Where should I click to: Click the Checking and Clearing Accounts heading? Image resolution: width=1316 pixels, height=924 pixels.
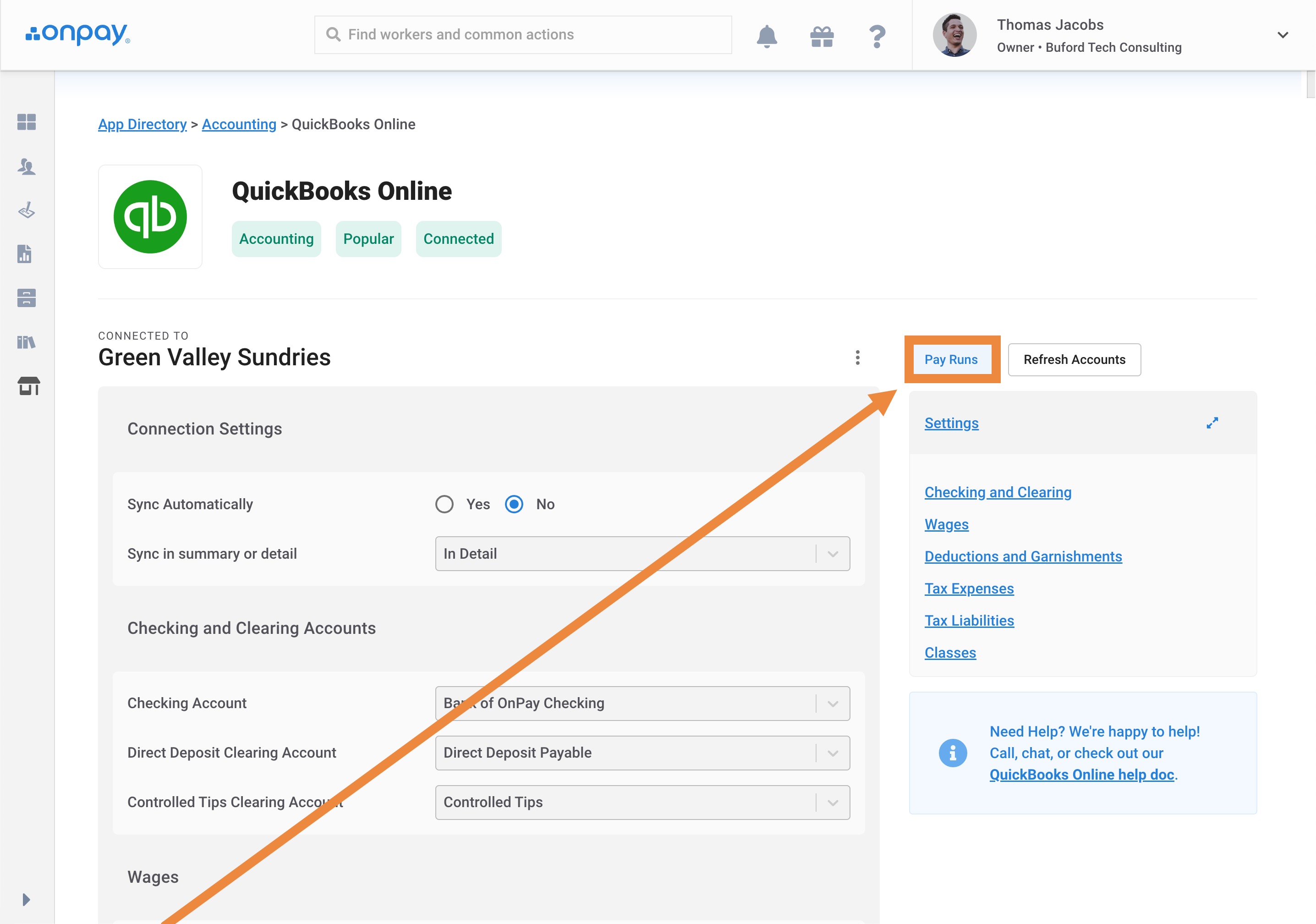point(252,628)
